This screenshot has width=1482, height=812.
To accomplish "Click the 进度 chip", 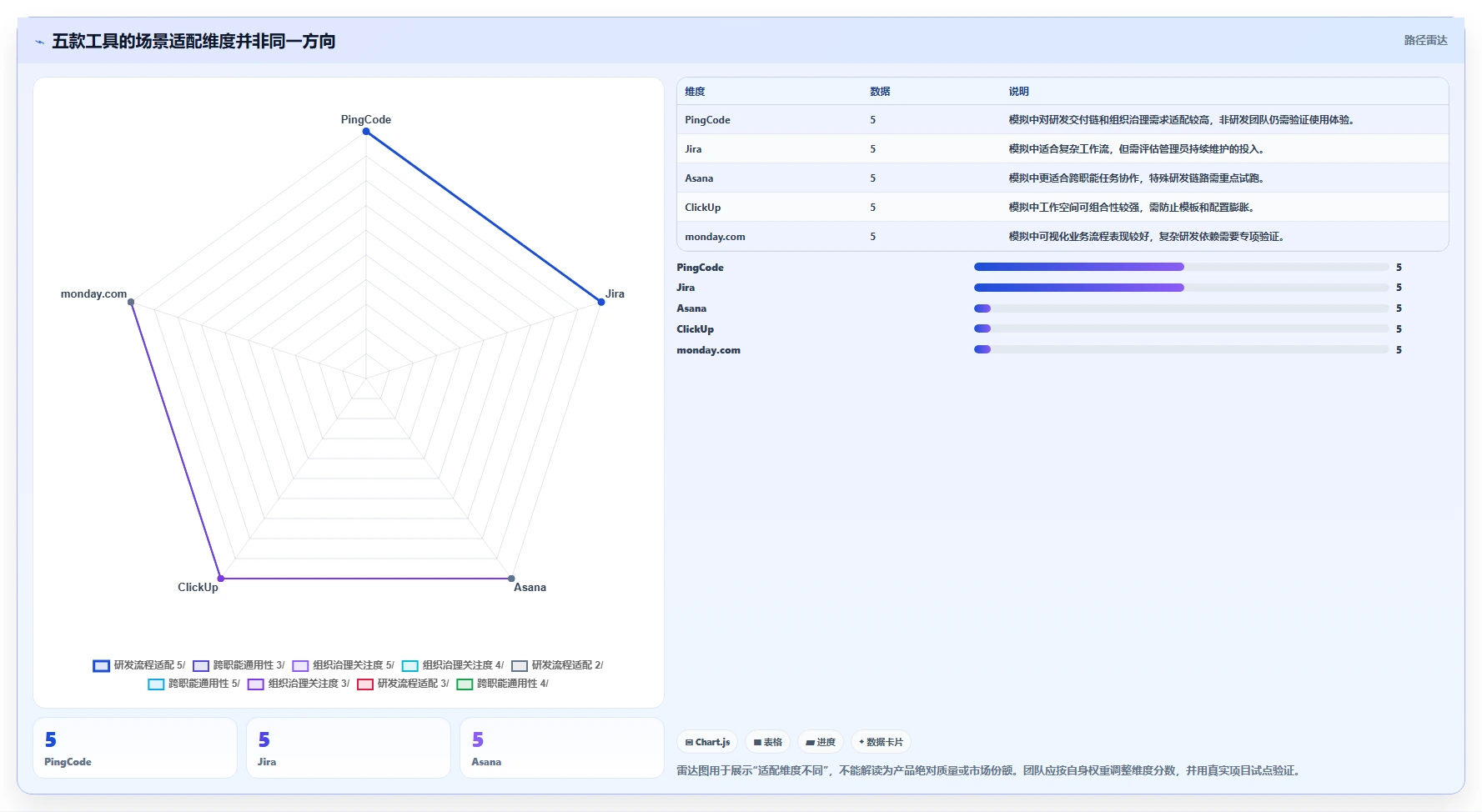I will [x=821, y=742].
